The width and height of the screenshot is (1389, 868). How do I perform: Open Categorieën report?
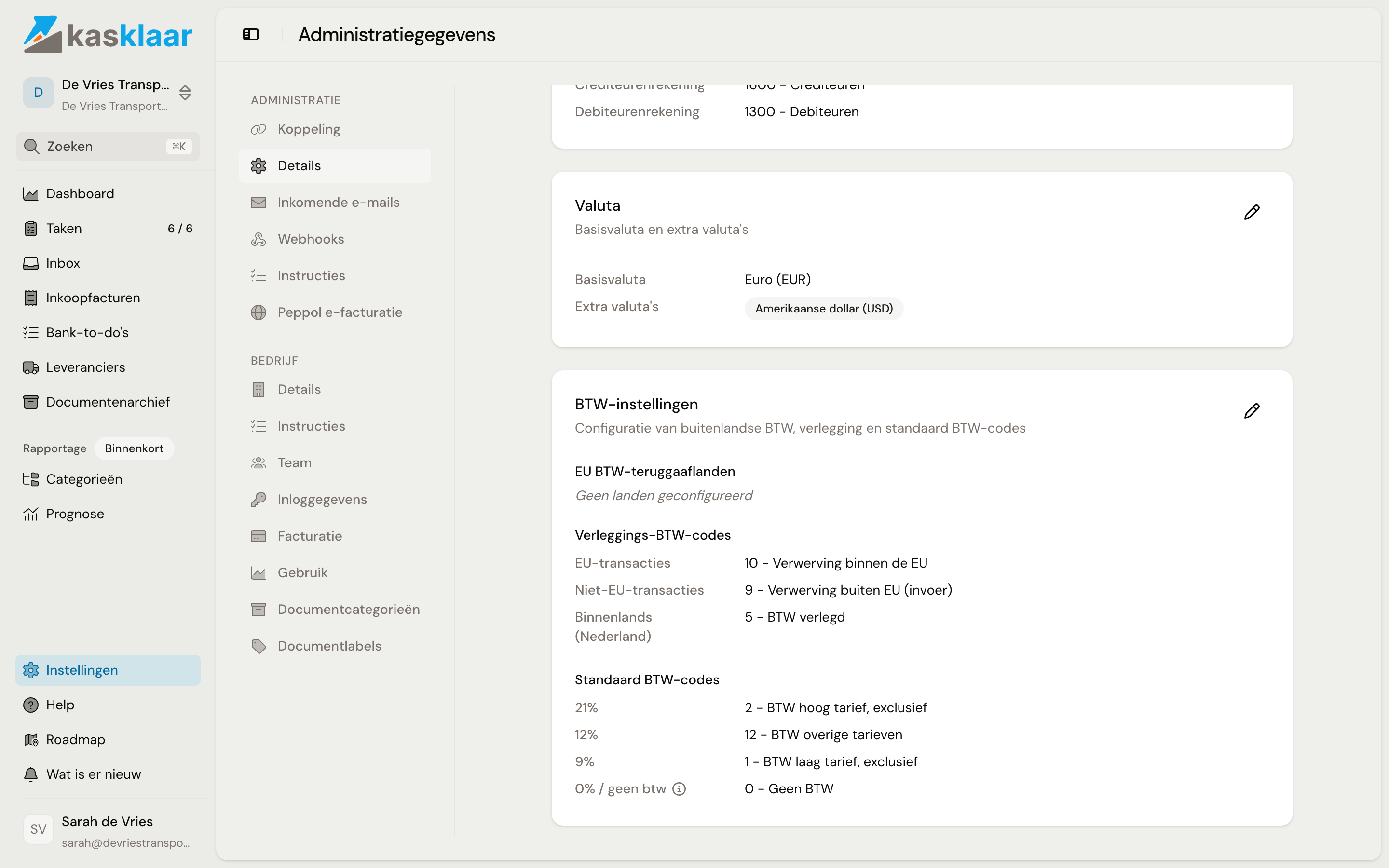coord(108,479)
